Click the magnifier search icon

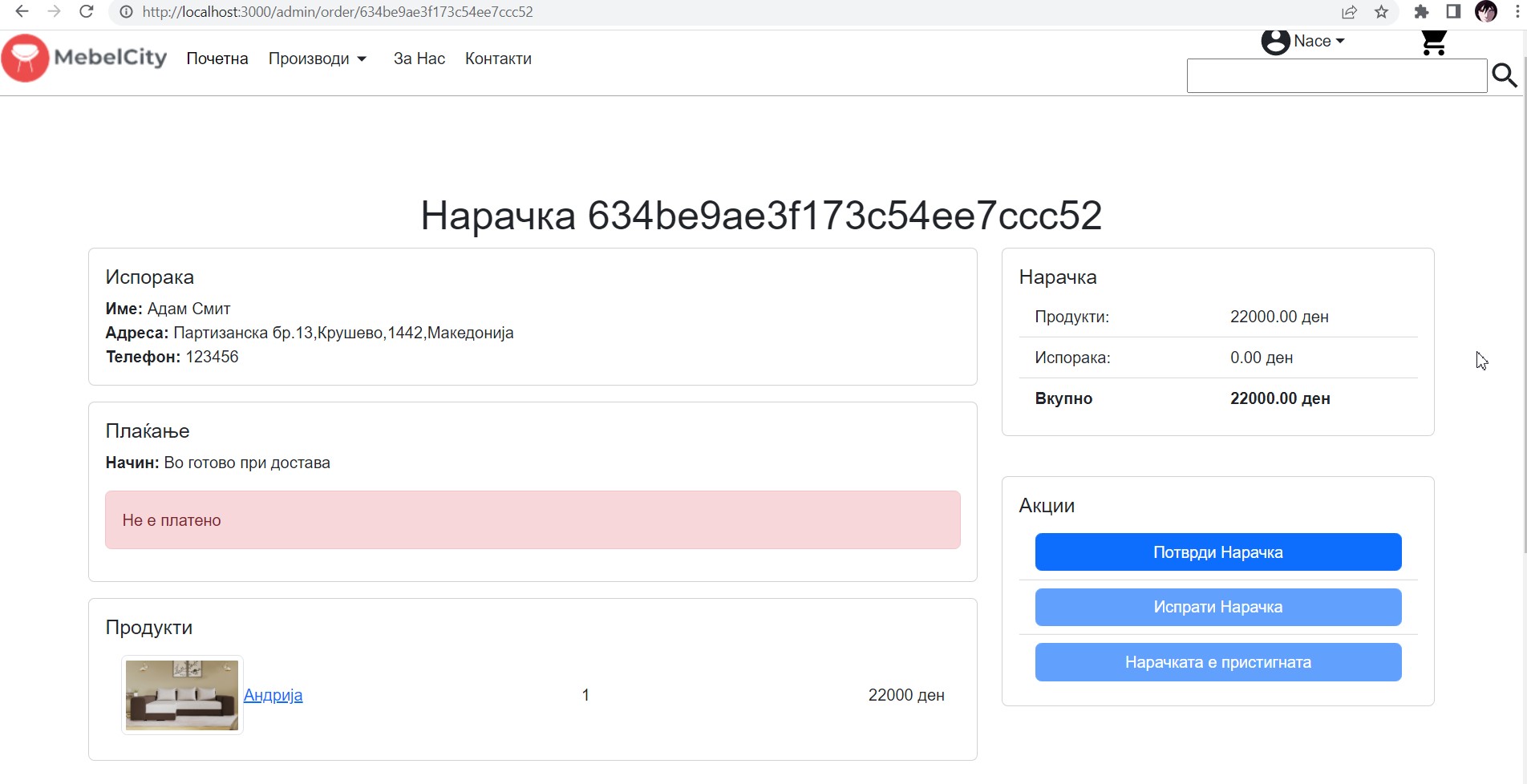click(x=1504, y=75)
